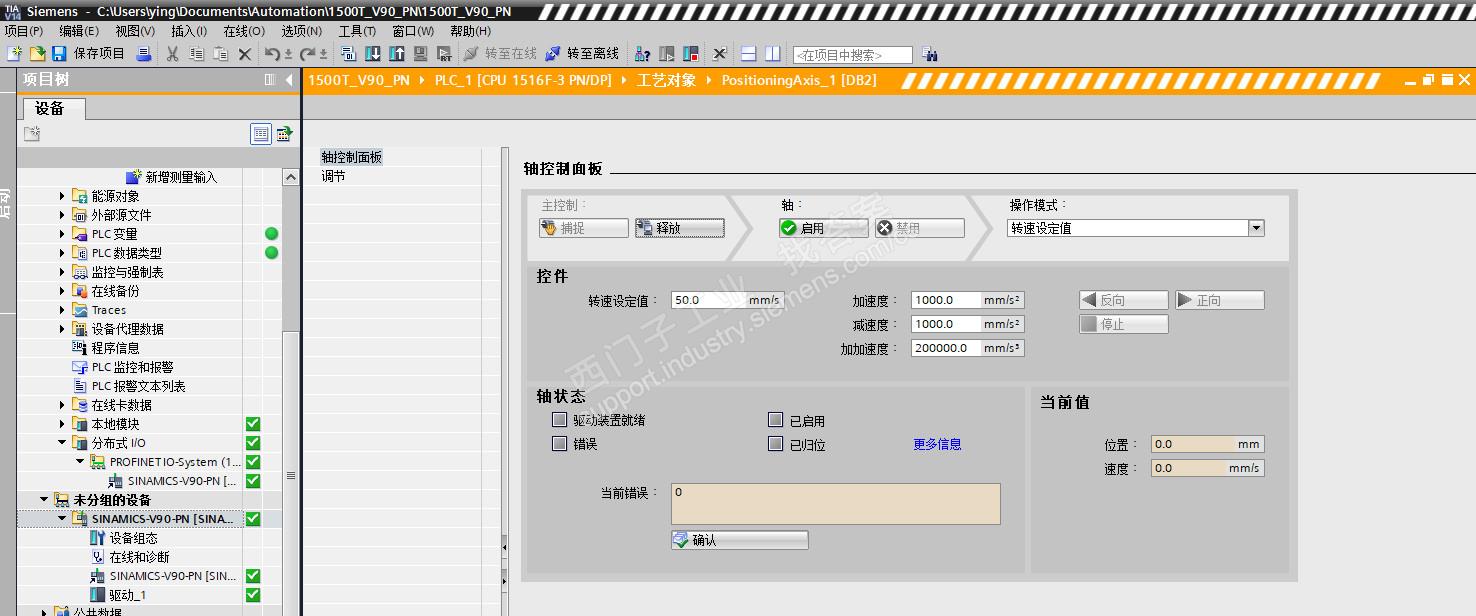Toggle the 驱动装置就绪 checkbox
1476x616 pixels.
(x=560, y=420)
